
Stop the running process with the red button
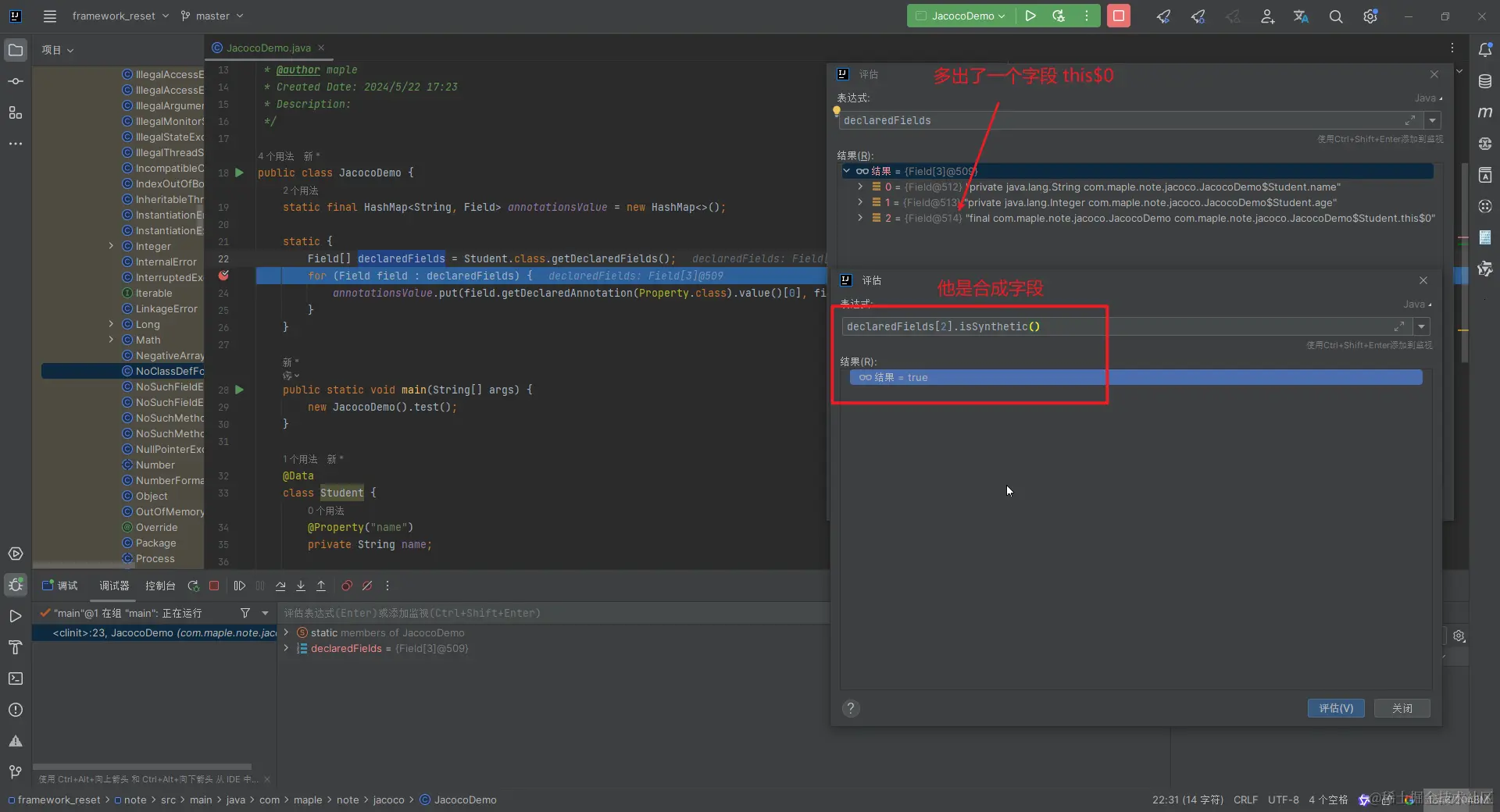click(x=1119, y=16)
